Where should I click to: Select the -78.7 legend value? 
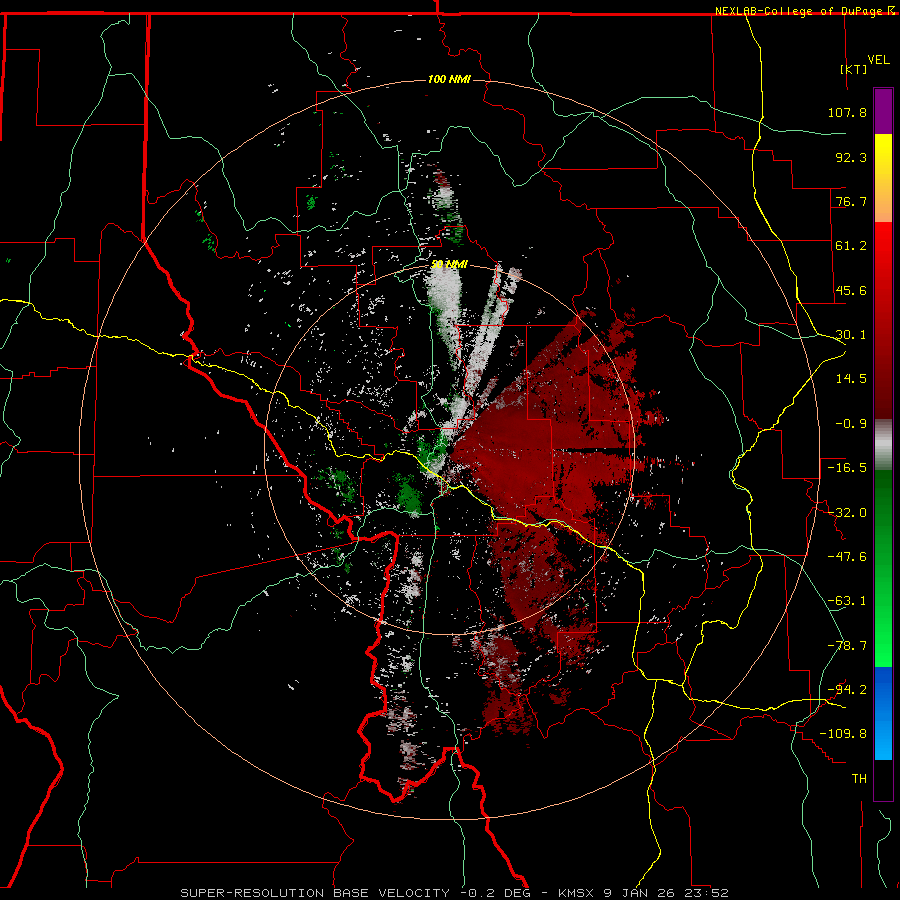coord(847,646)
